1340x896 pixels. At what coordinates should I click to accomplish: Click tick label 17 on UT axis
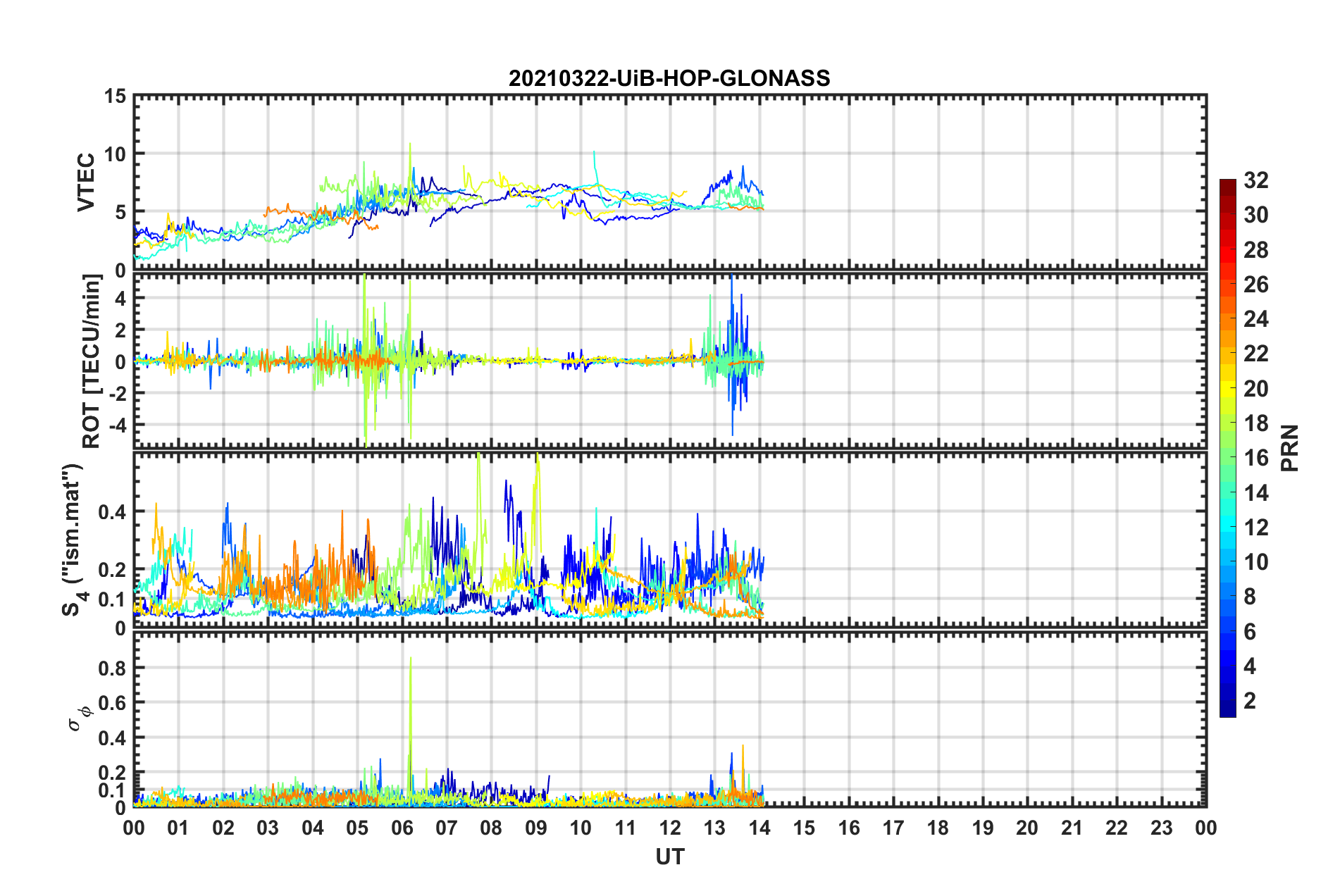click(x=894, y=828)
